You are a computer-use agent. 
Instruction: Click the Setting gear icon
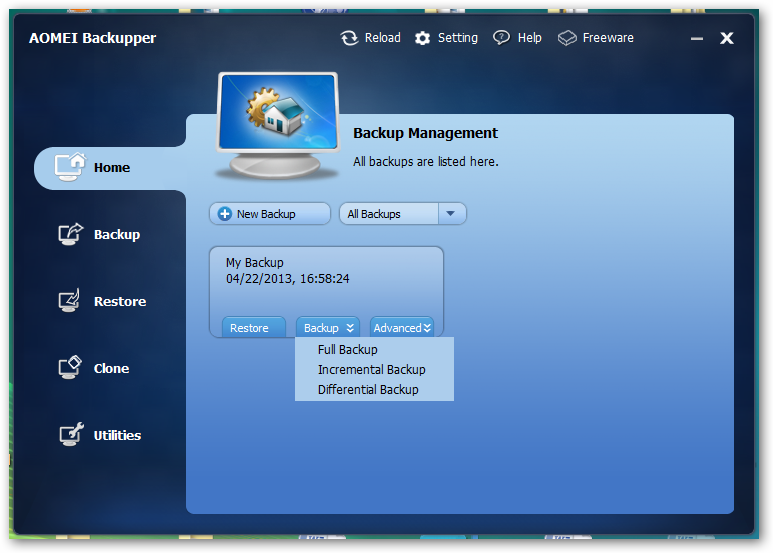(x=422, y=38)
